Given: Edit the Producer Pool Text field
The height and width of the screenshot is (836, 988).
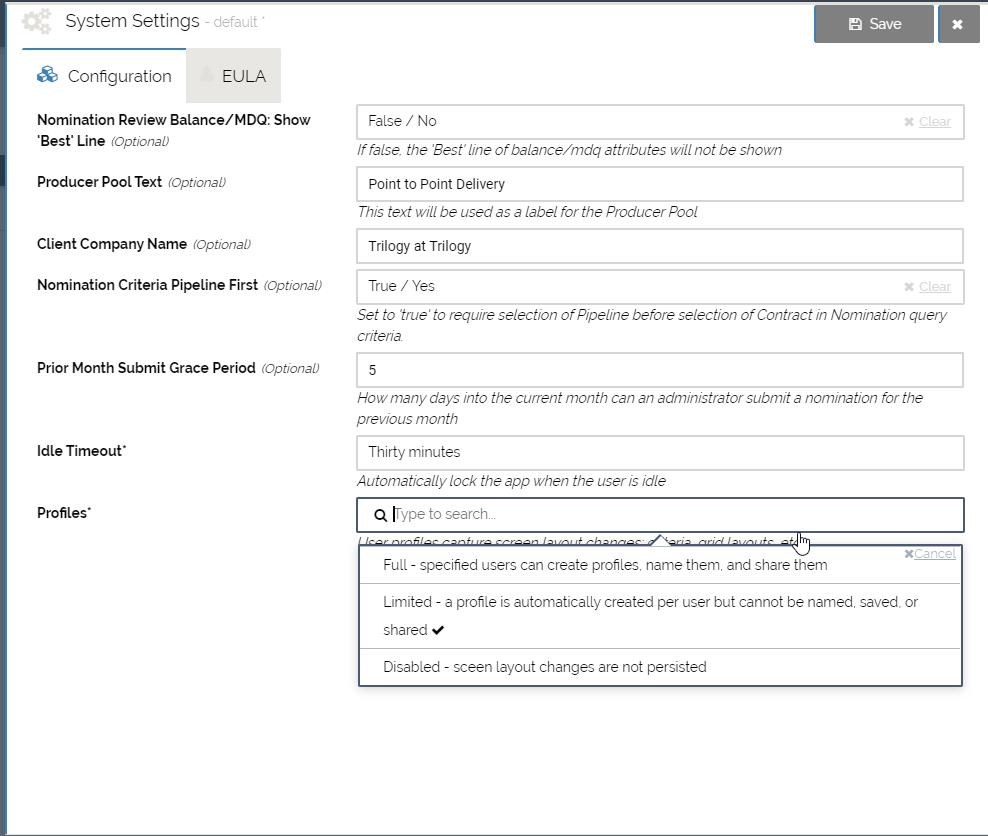Looking at the screenshot, I should click(x=660, y=184).
